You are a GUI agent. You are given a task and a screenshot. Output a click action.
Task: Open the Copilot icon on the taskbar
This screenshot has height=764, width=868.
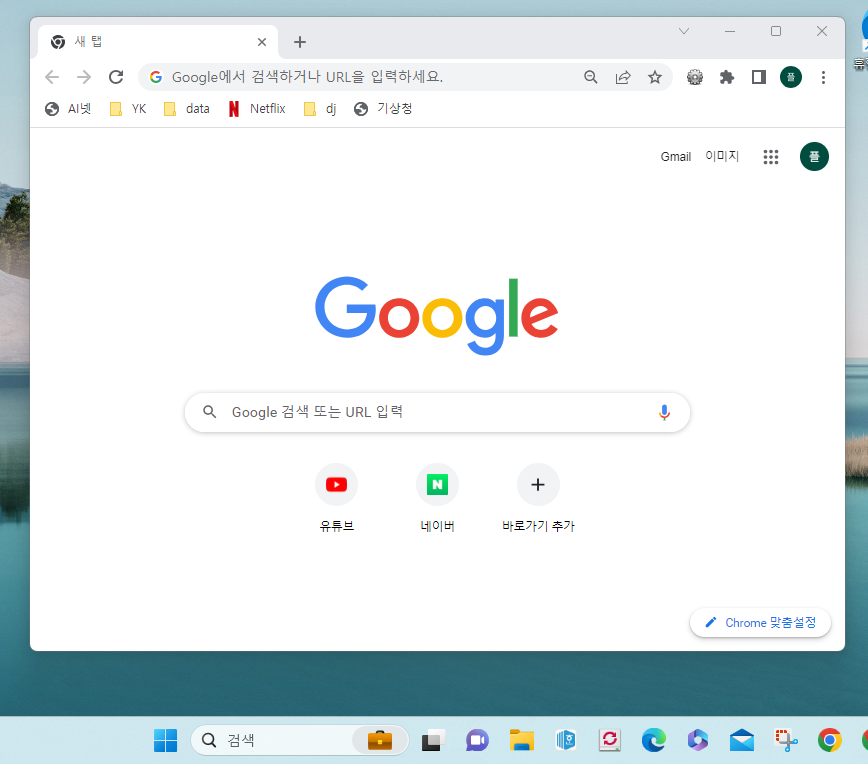pyautogui.click(x=698, y=740)
